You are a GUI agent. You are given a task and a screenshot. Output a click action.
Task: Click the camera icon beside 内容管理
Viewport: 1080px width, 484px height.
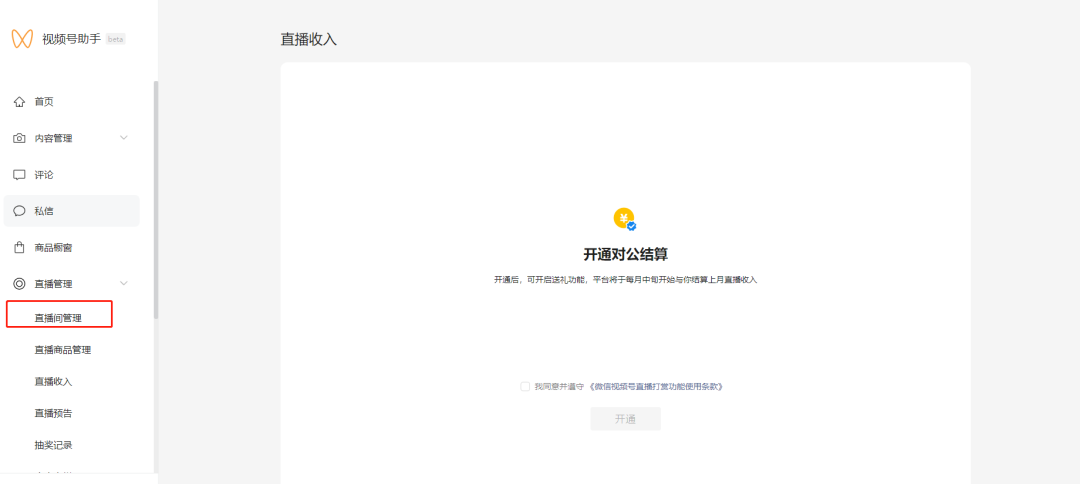point(19,138)
